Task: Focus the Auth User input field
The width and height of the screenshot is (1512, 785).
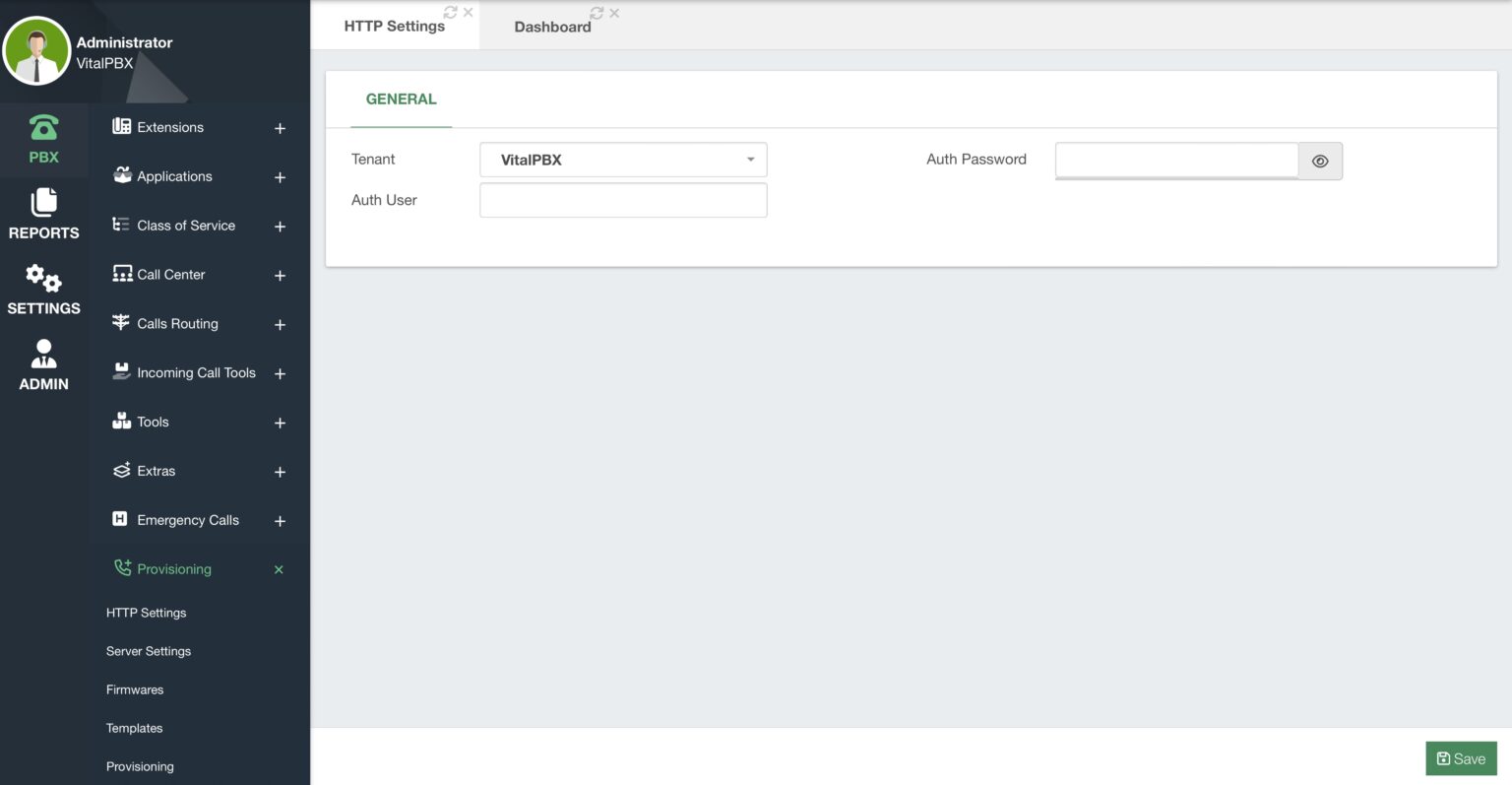Action: (623, 200)
